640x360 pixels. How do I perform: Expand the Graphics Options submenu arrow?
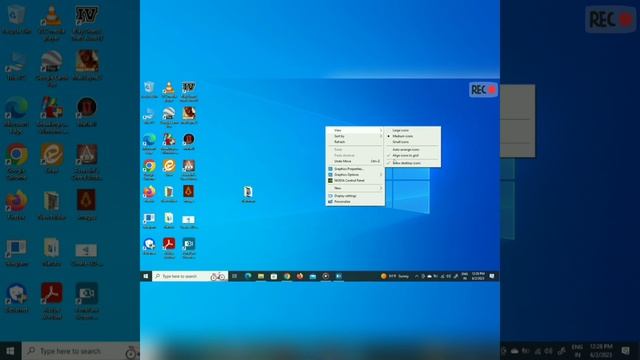(381, 175)
